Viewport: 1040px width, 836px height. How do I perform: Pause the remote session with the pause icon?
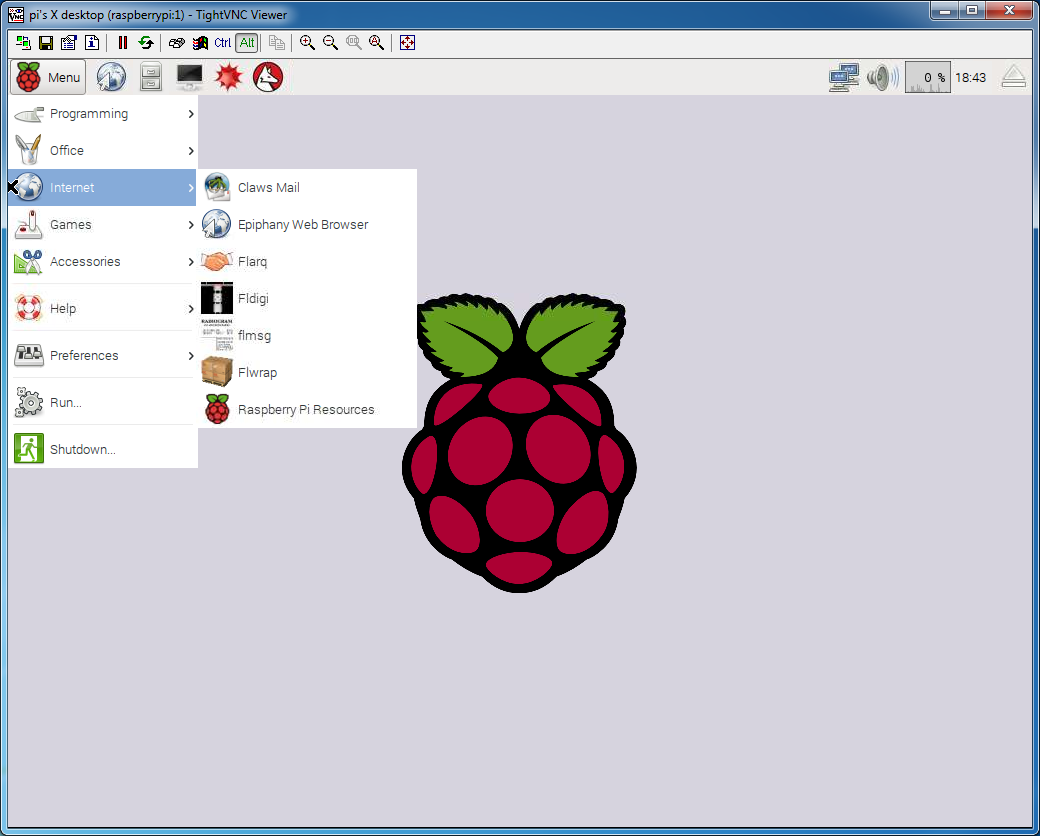coord(123,43)
